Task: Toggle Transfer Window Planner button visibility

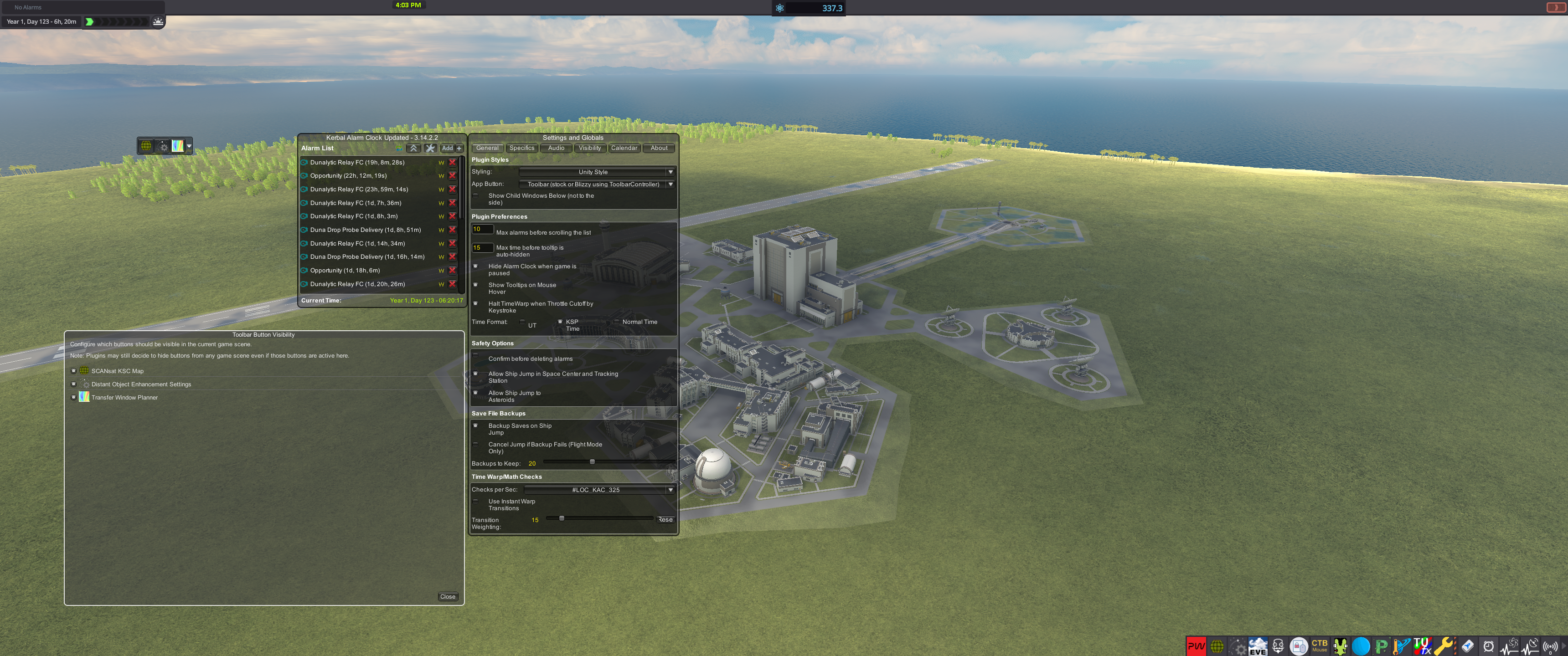Action: (74, 397)
